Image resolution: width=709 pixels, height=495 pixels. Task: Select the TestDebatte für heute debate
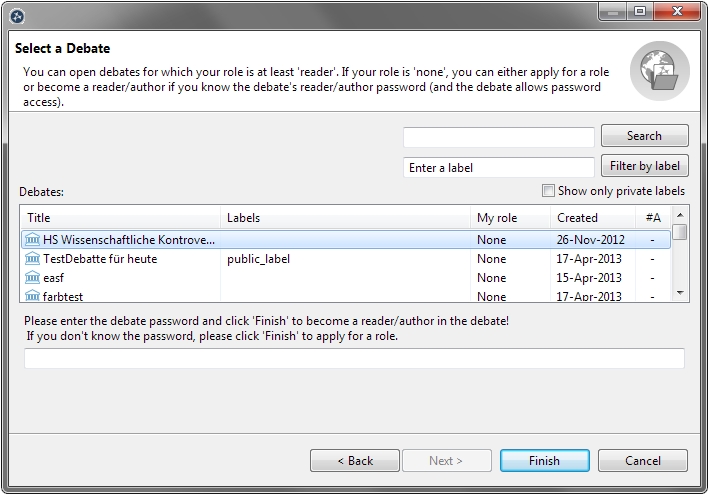click(346, 259)
